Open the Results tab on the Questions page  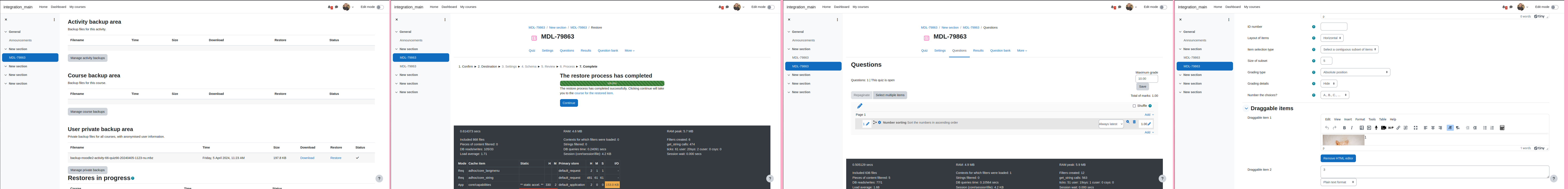coord(978,51)
